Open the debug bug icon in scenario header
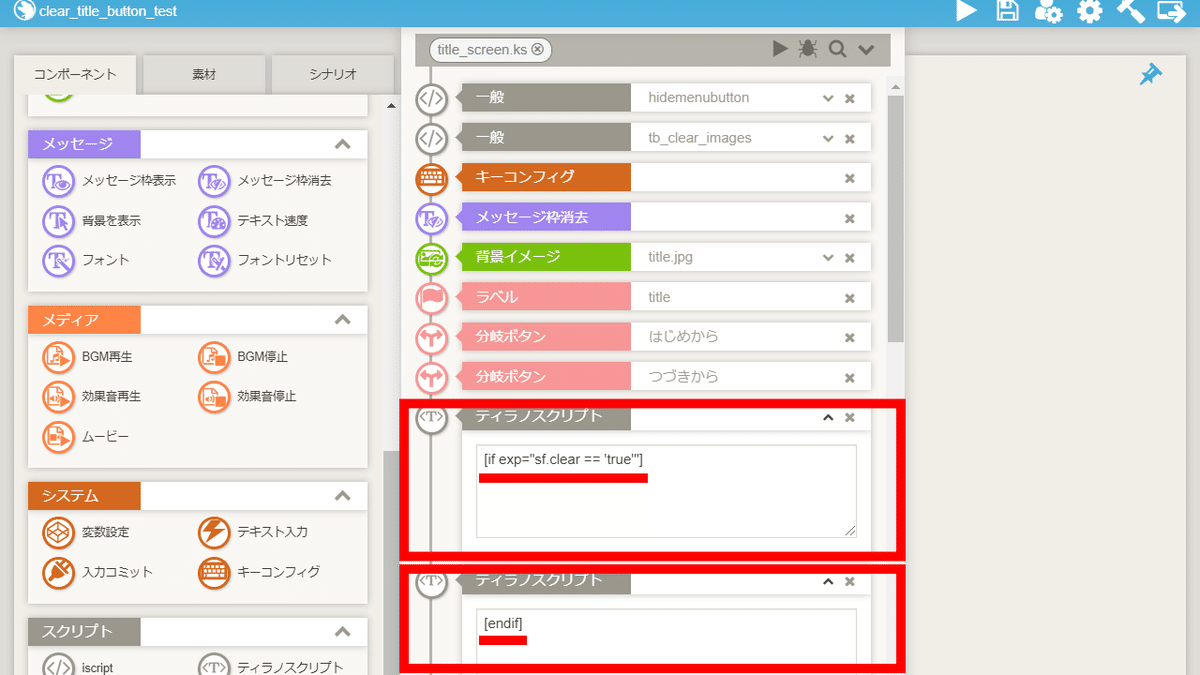 click(807, 49)
